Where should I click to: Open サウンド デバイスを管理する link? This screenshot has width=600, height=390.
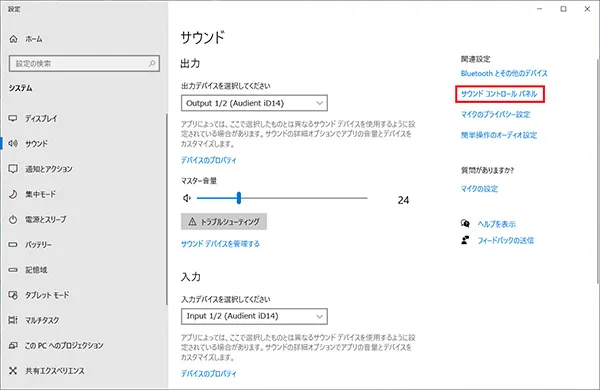[x=220, y=243]
